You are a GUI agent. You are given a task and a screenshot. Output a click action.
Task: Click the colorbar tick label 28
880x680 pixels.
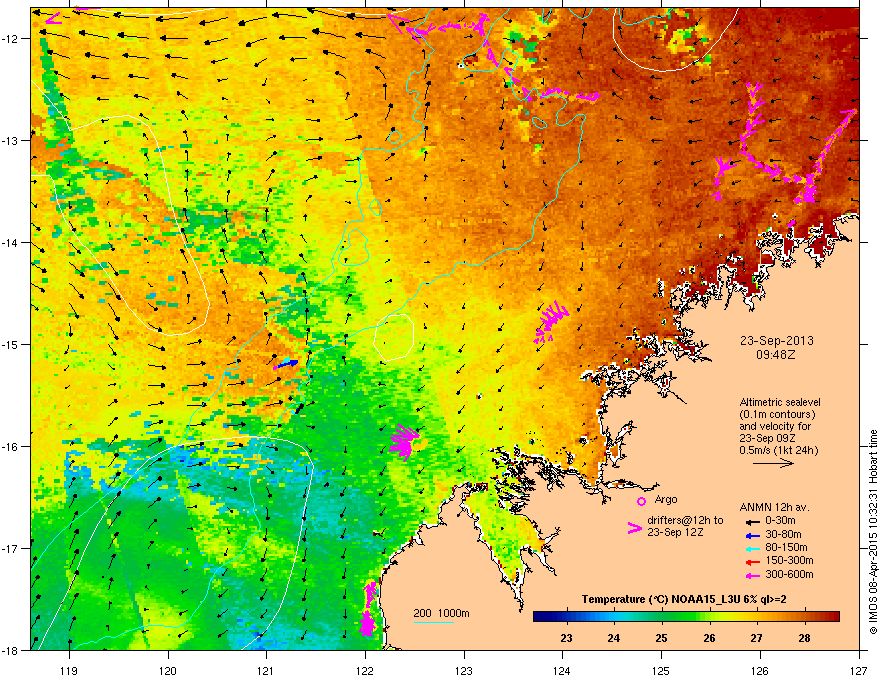tap(804, 638)
